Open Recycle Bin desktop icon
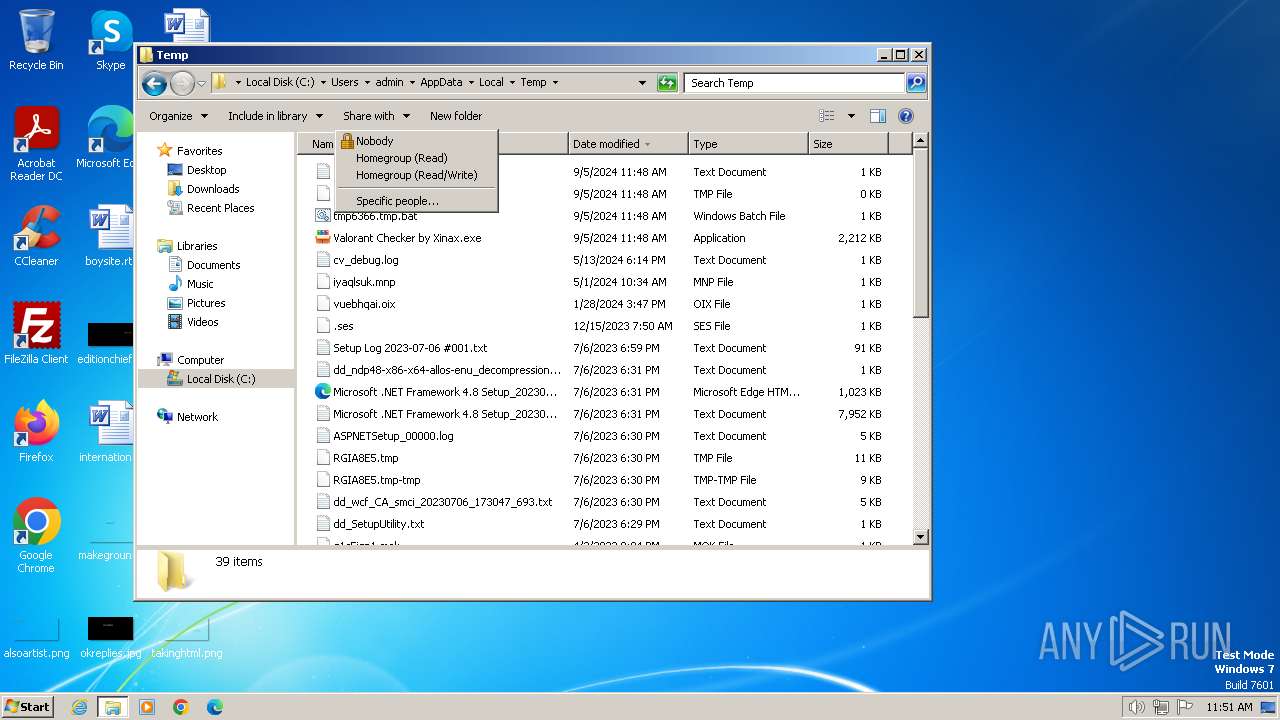1280x720 pixels. coord(36,40)
